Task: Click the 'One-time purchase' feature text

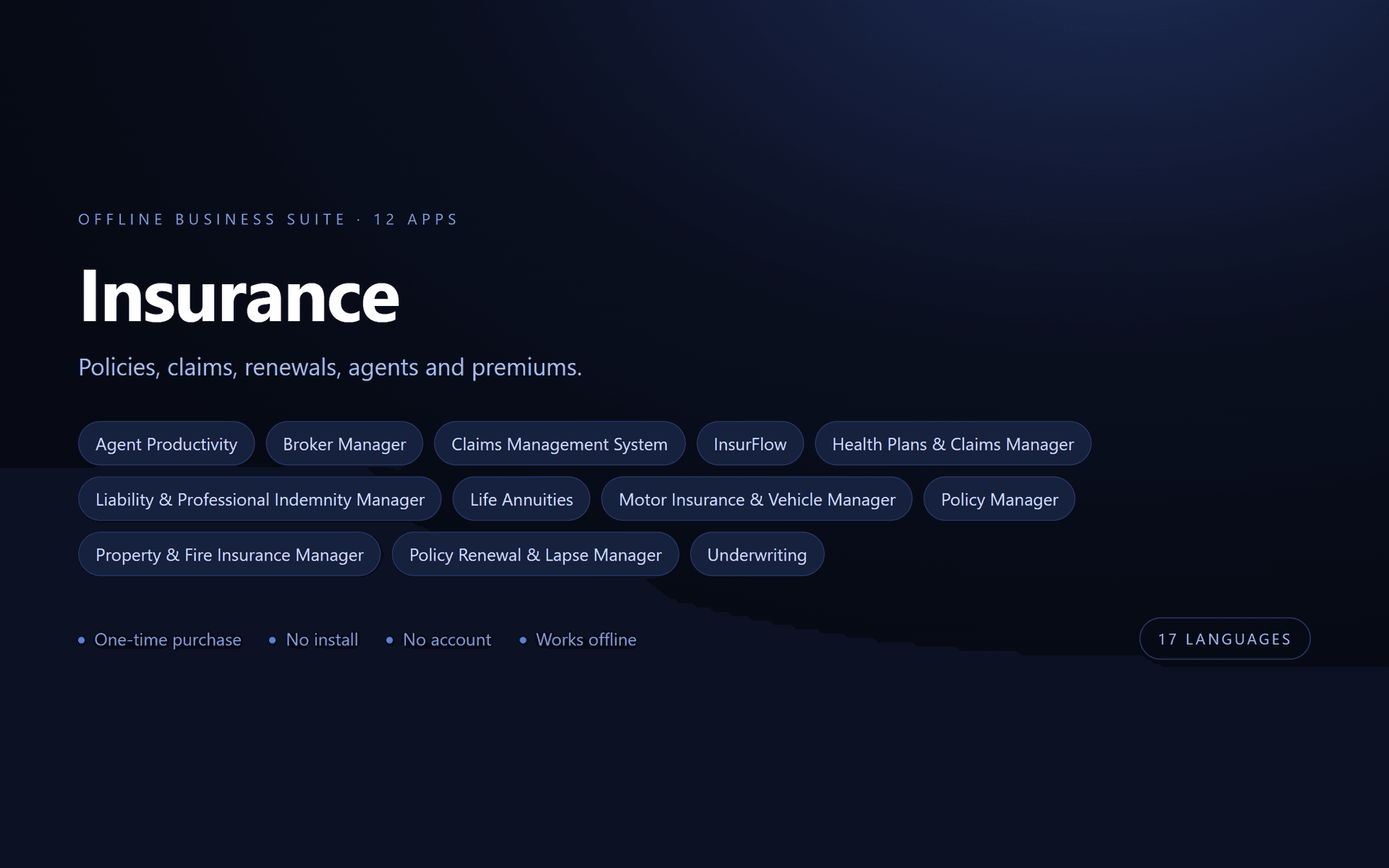Action: (167, 639)
